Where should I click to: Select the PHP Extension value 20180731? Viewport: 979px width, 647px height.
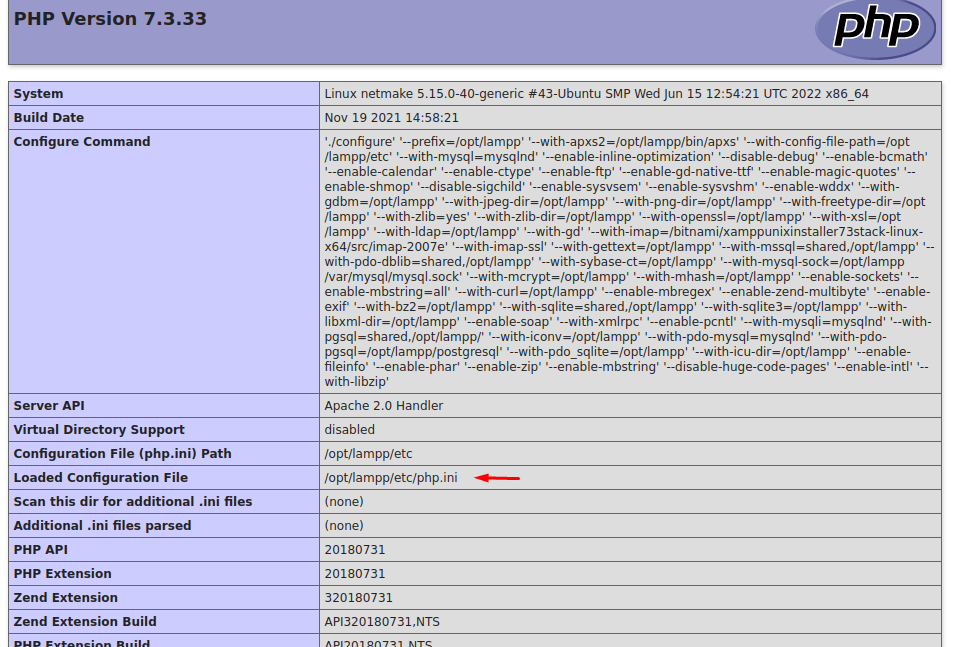click(x=355, y=574)
